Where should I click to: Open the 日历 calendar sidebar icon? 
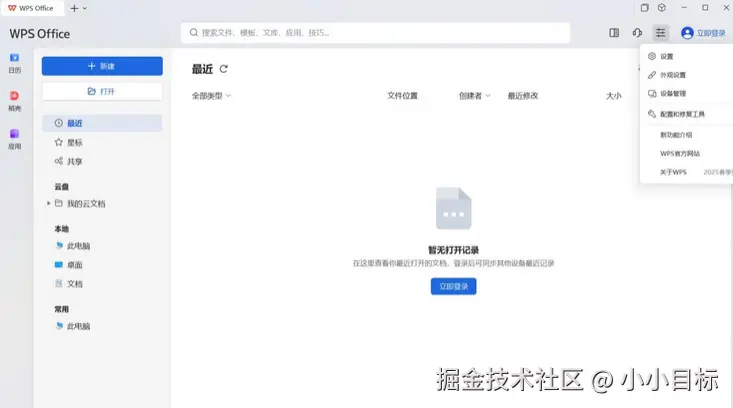(14, 63)
